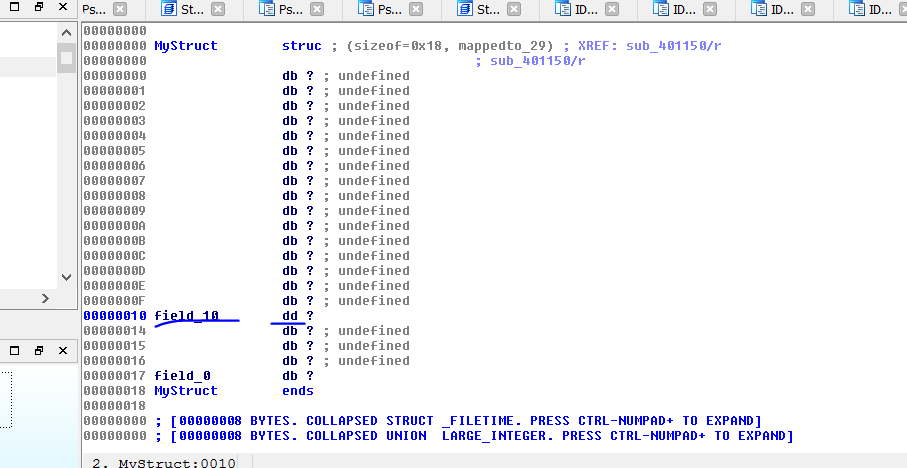The height and width of the screenshot is (468, 907).
Task: Select the field_10 member name
Action: [186, 316]
